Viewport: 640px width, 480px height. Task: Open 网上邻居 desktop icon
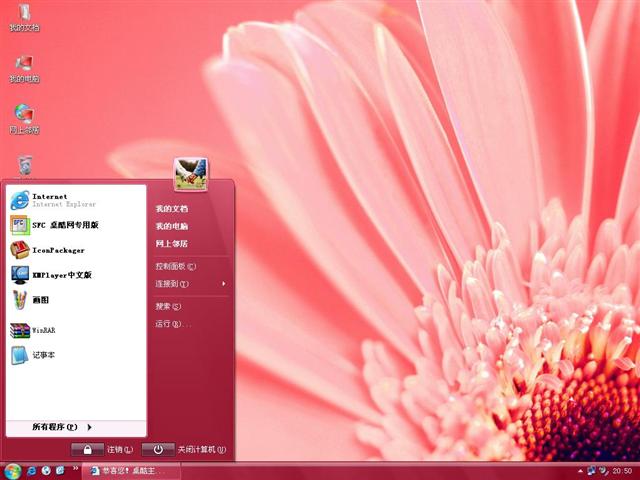(x=24, y=120)
